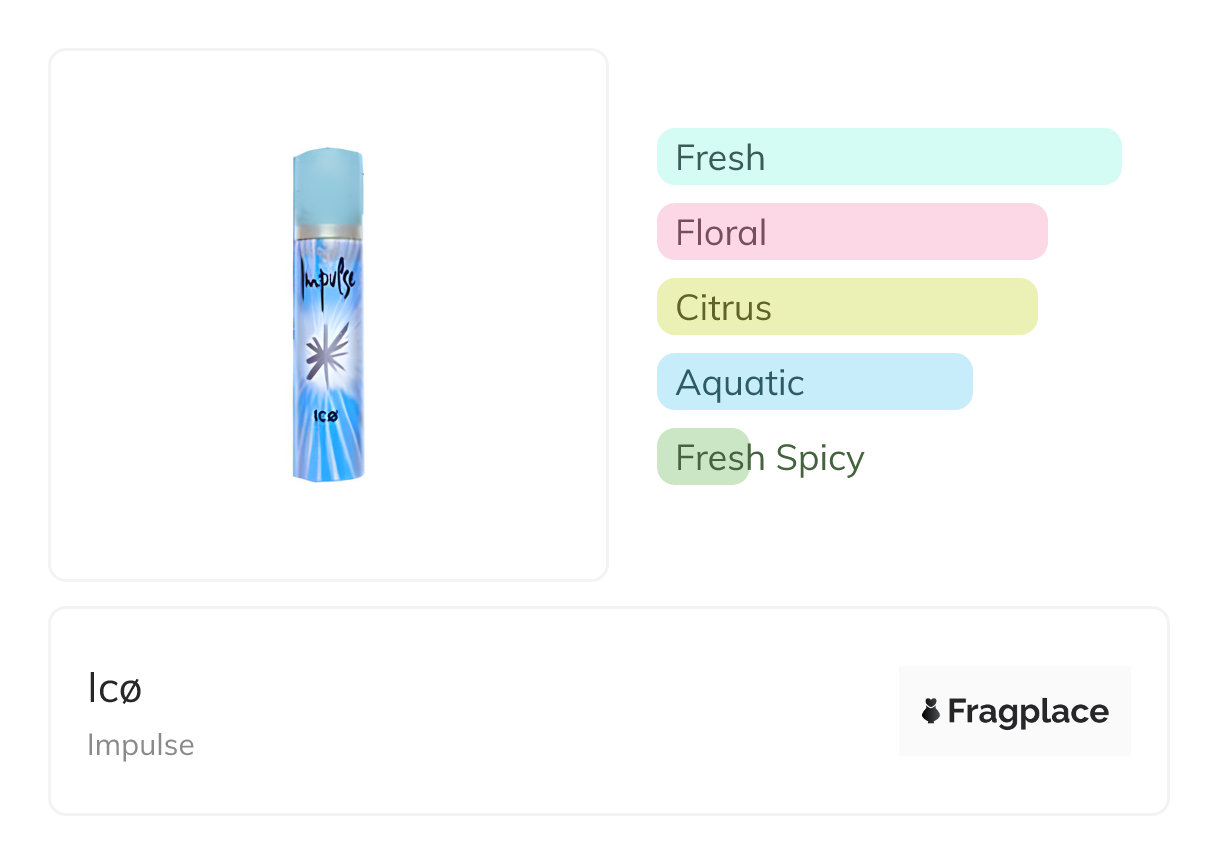This screenshot has height=864, width=1218.
Task: Click the Floral label text
Action: point(720,233)
